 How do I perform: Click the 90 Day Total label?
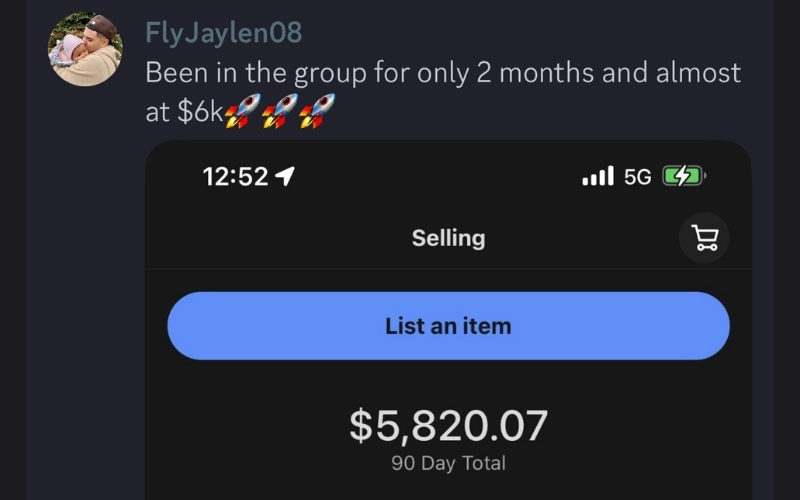(448, 463)
